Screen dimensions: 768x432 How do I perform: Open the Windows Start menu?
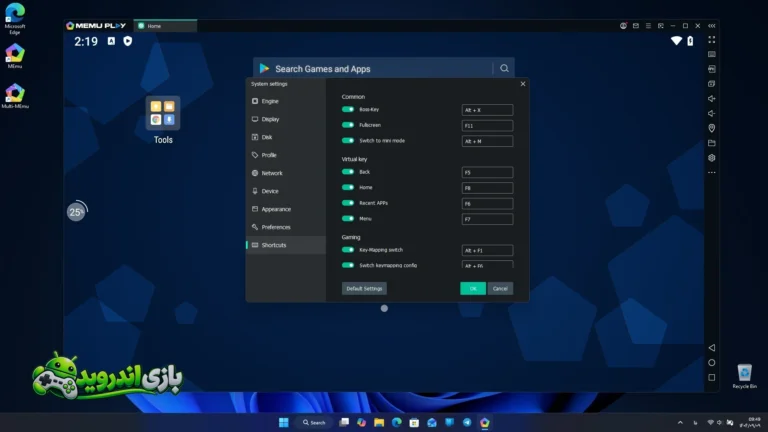(x=284, y=422)
